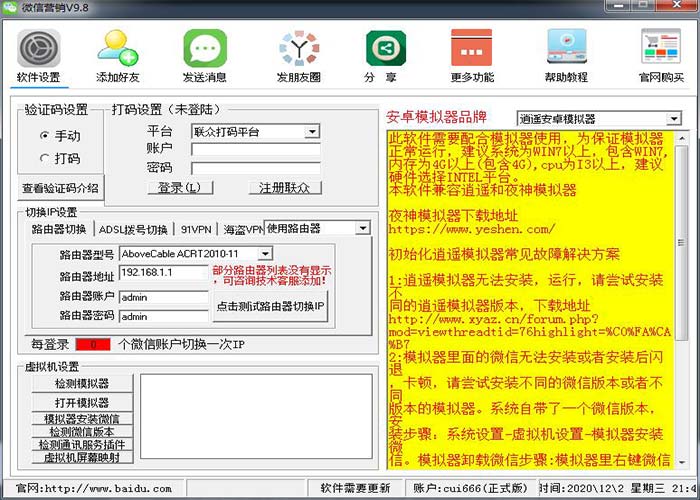Image resolution: width=700 pixels, height=500 pixels.
Task: Click 打开模拟器 button
Action: point(82,403)
